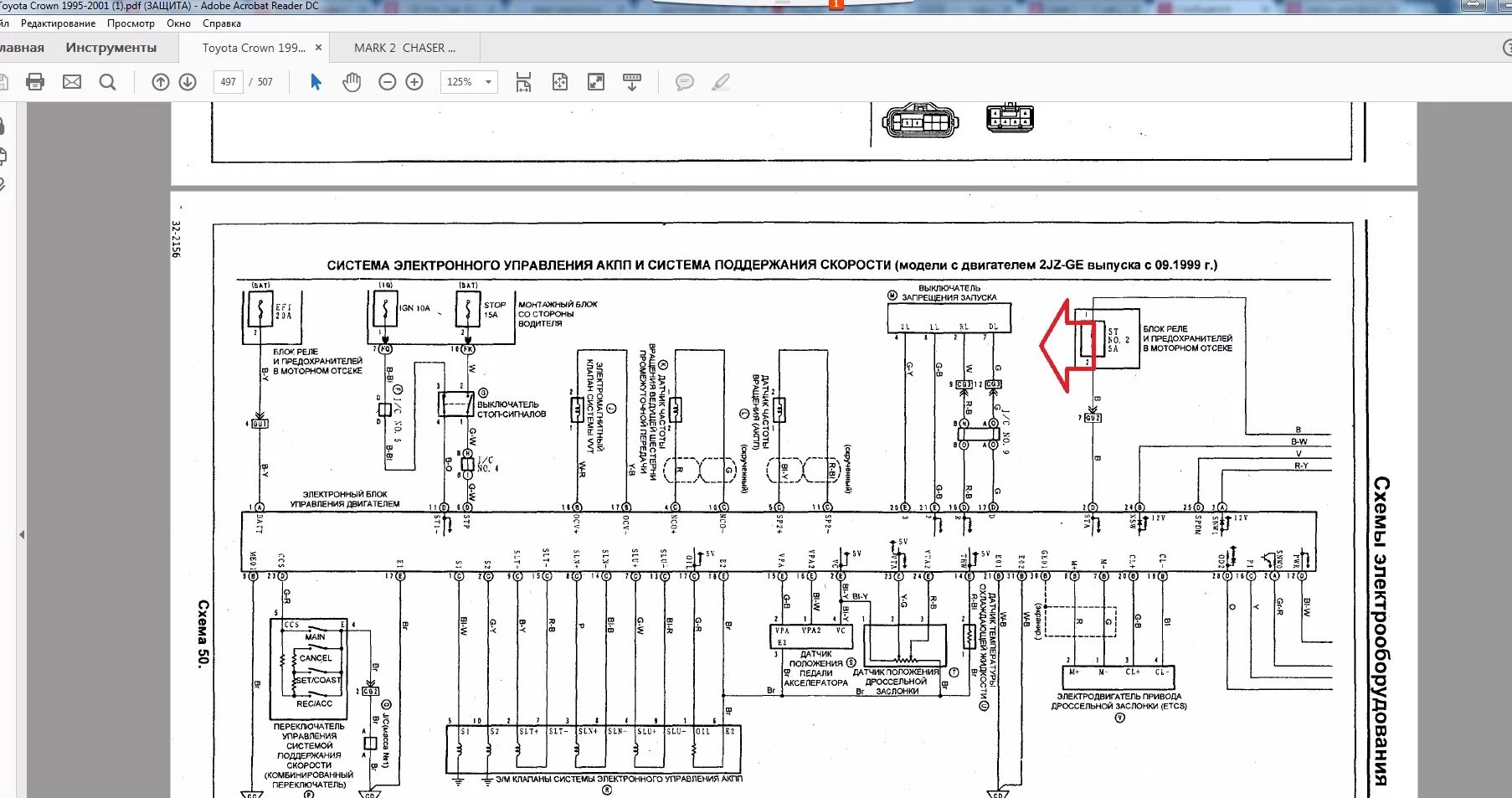Expand left navigation pane arrow
The image size is (1512, 798).
tap(22, 534)
